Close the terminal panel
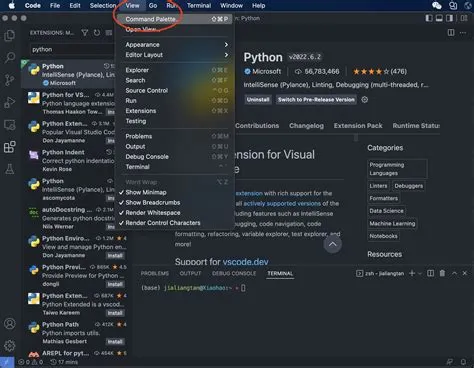This screenshot has width=474, height=368. 465,273
